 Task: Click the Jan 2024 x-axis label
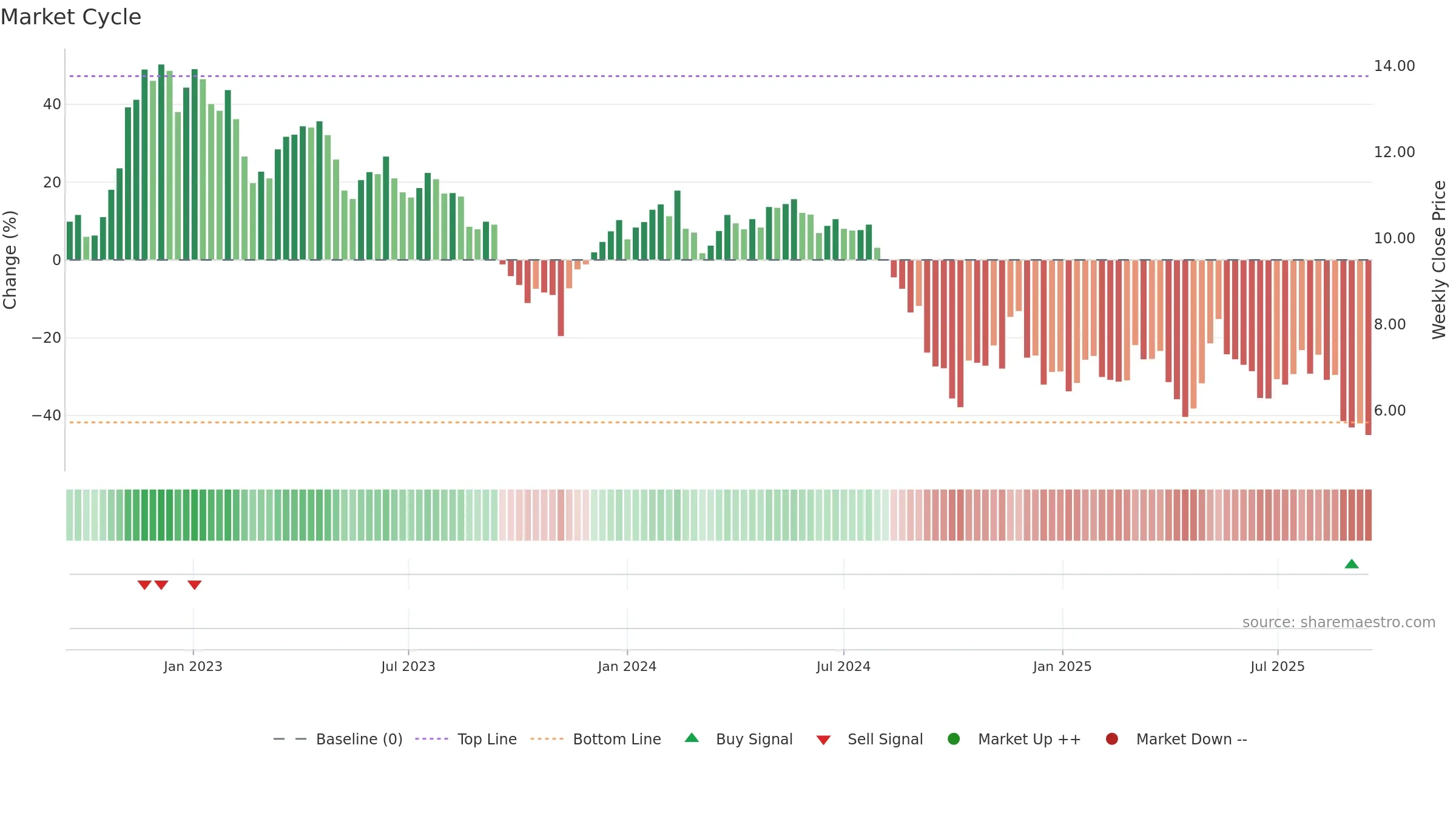click(x=627, y=666)
